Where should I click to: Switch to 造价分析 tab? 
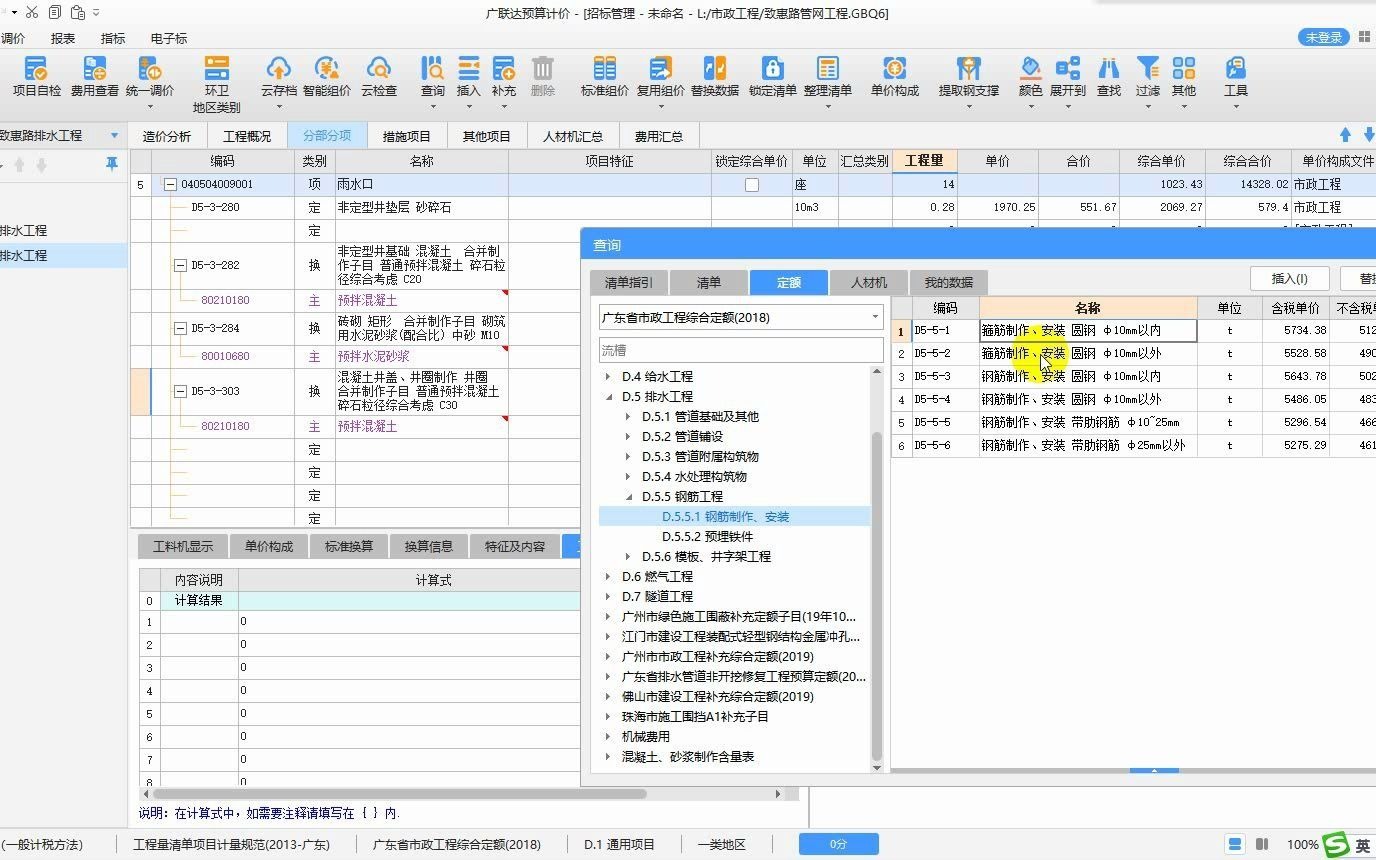tap(167, 136)
